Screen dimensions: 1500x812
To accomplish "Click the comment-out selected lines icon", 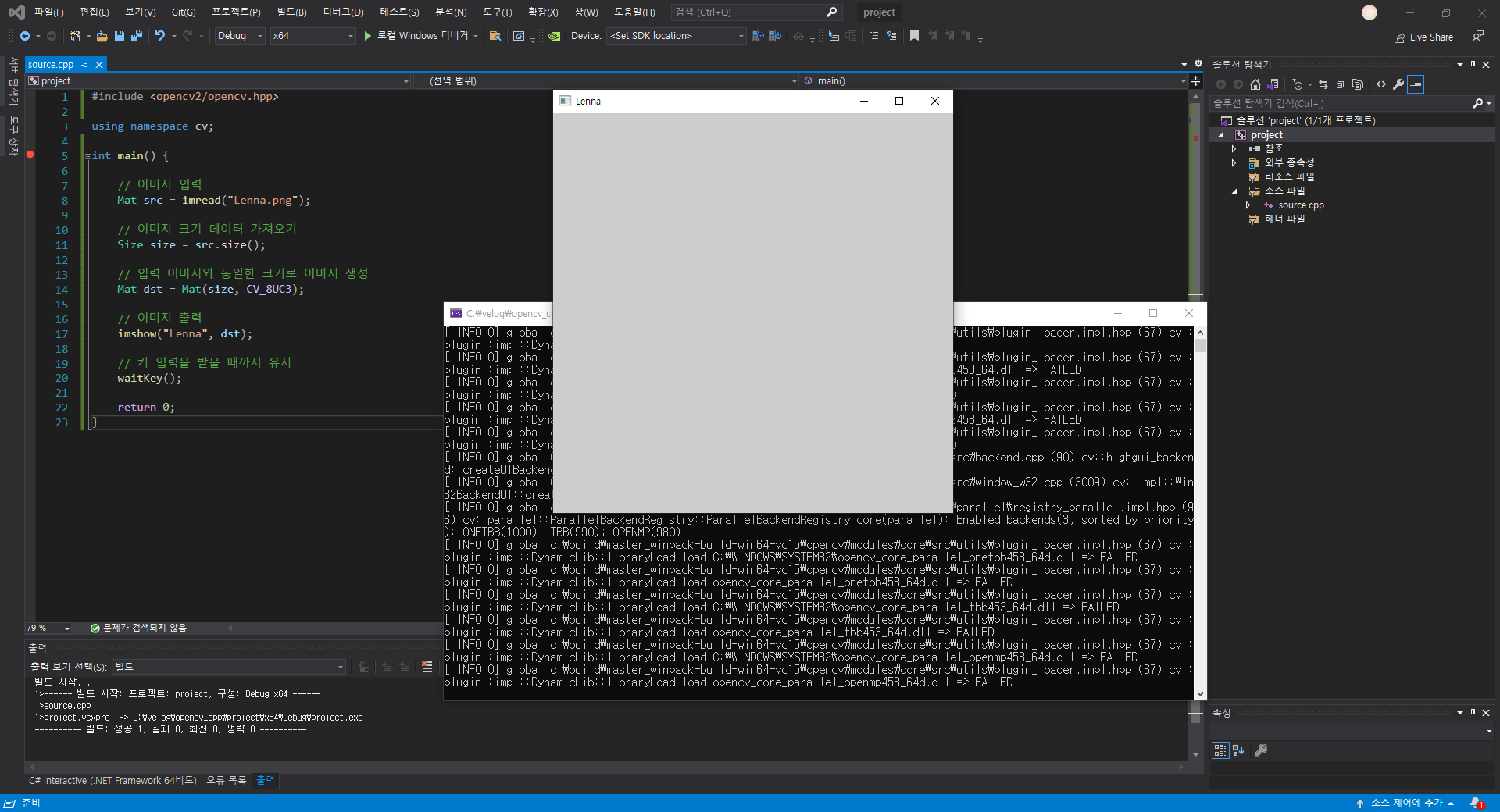I will tap(874, 36).
